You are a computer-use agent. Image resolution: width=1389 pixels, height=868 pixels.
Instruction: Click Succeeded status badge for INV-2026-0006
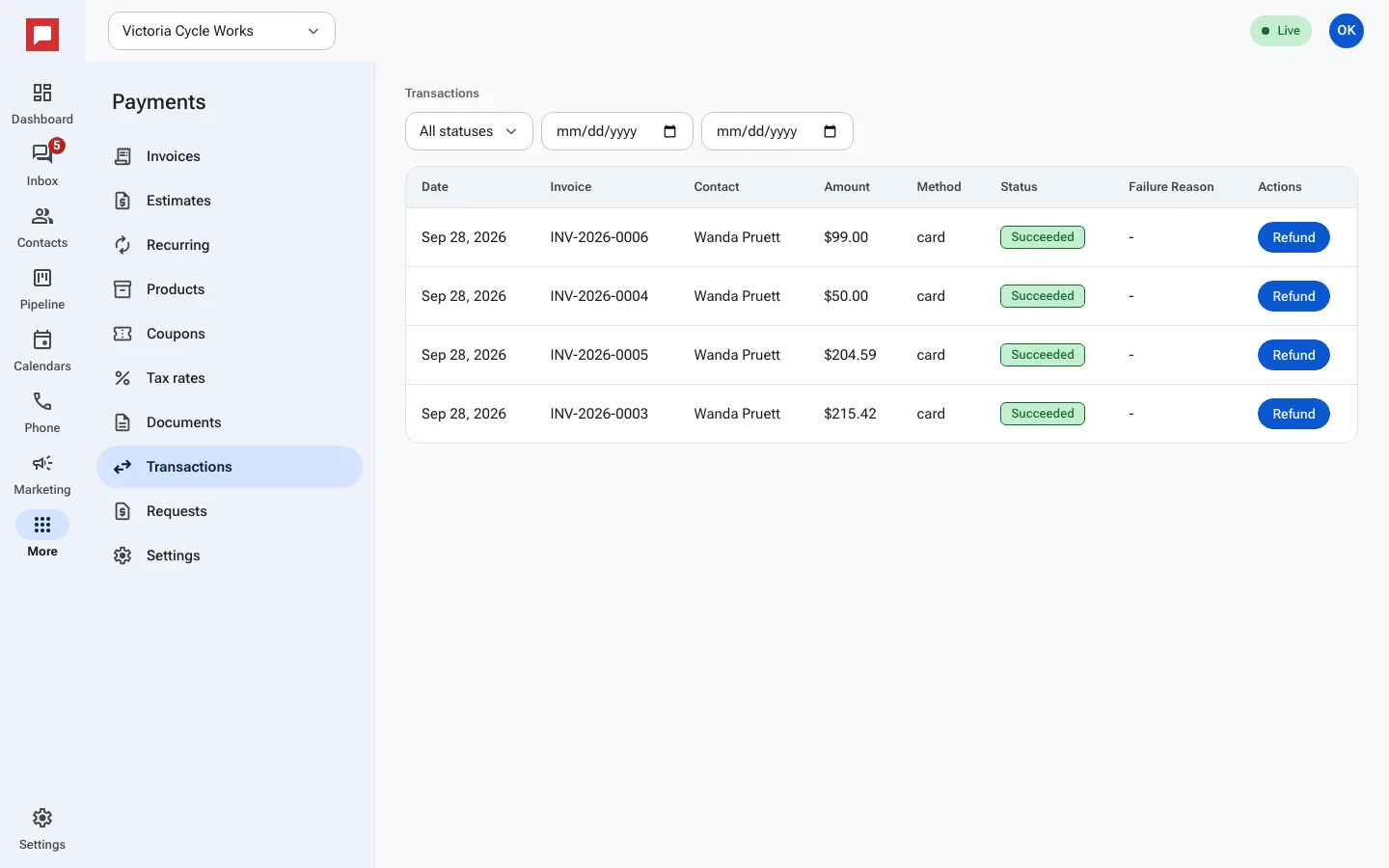tap(1043, 237)
